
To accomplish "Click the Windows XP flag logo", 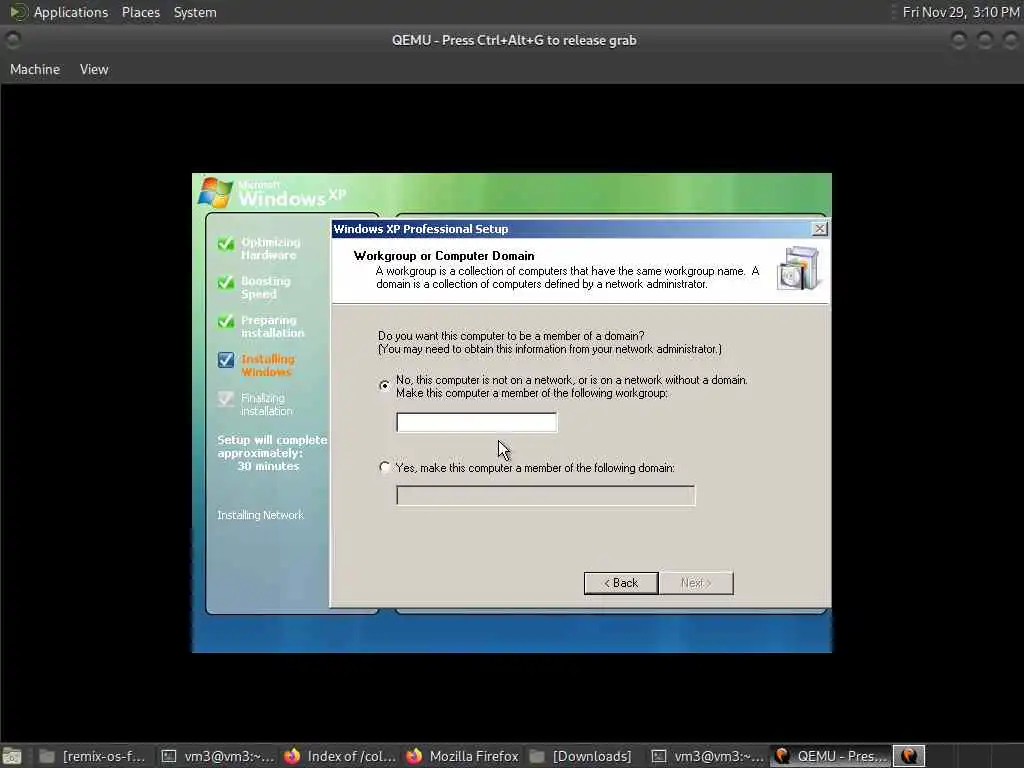I will (215, 192).
